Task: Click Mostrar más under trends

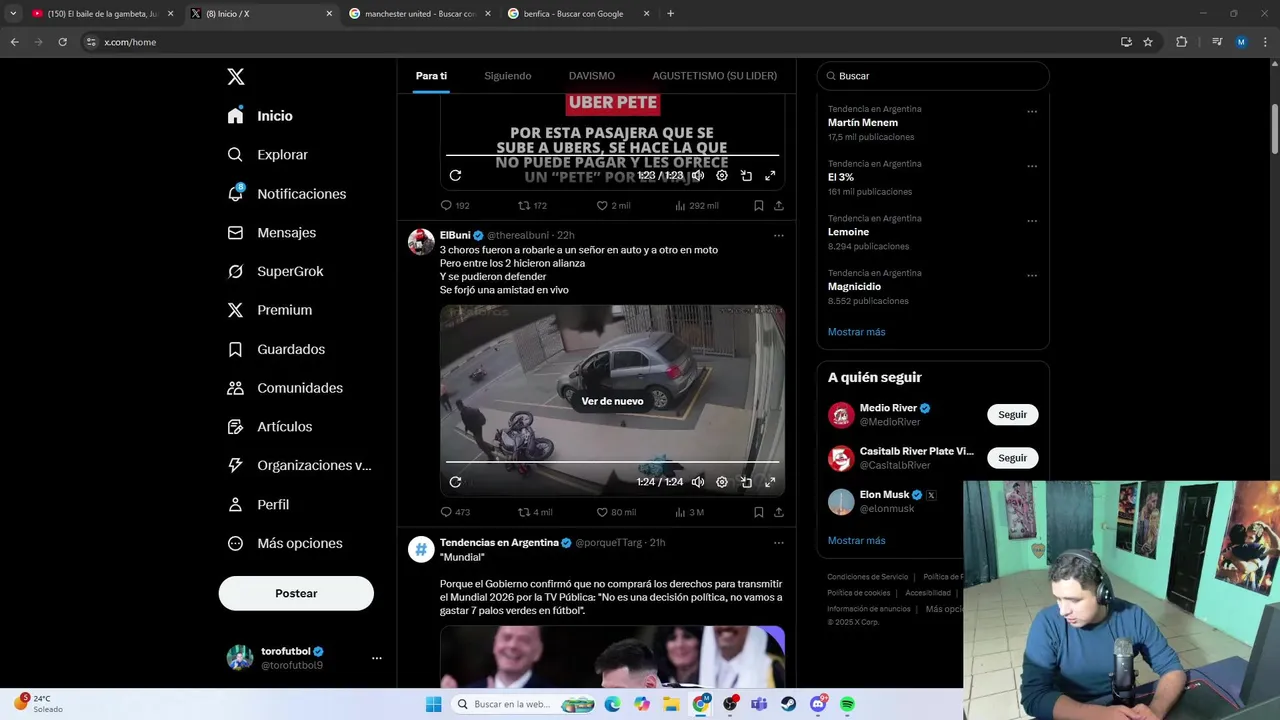Action: coord(856,332)
